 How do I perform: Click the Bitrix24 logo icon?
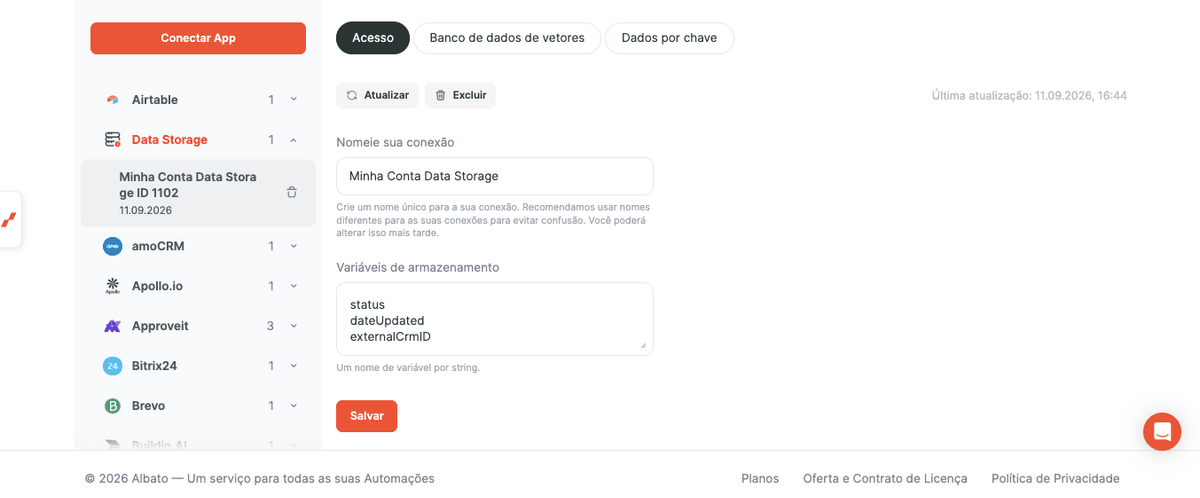pyautogui.click(x=113, y=366)
